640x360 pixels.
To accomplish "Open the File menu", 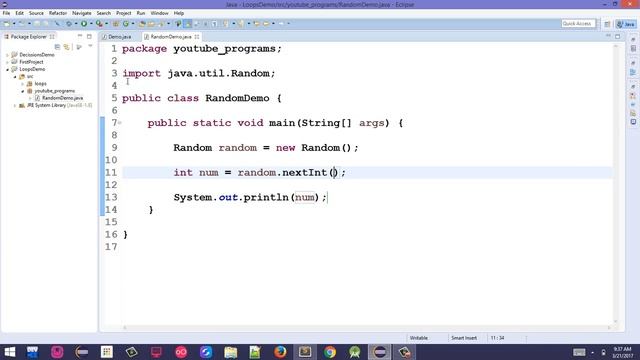I will 6,13.
